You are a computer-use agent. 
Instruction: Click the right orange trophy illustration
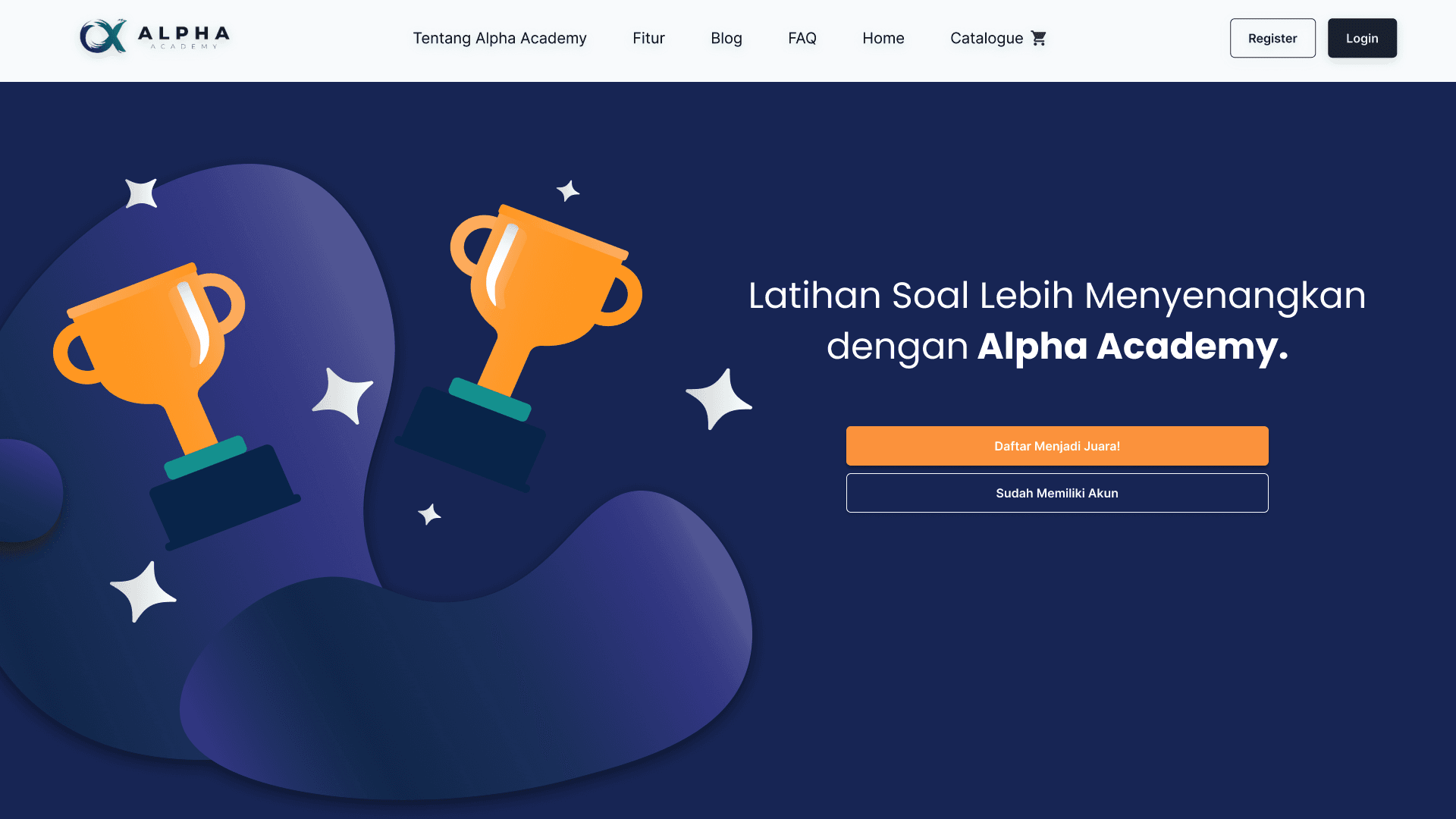click(519, 347)
